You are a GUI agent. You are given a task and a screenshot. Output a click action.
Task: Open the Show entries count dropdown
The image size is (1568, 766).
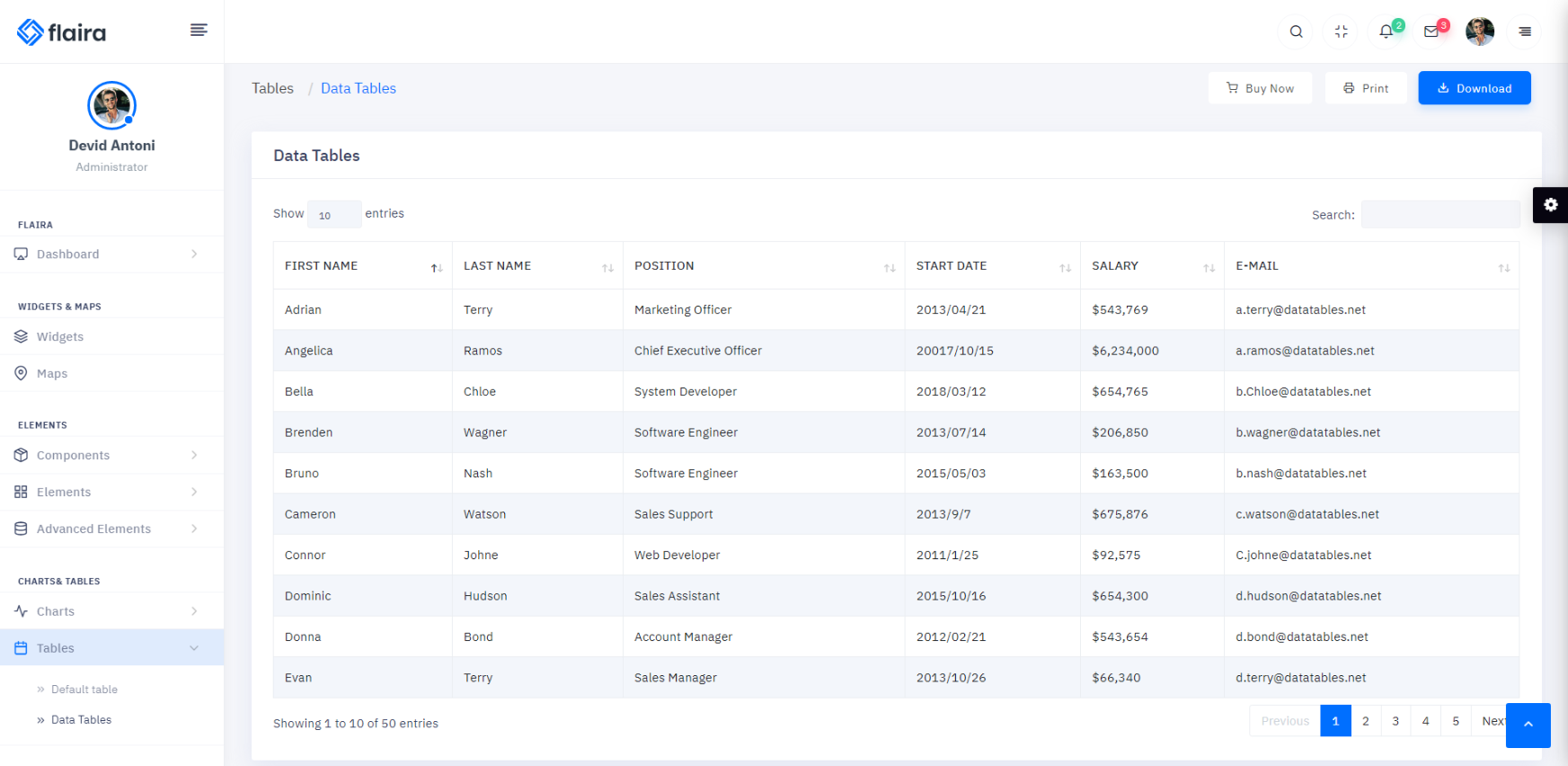334,214
